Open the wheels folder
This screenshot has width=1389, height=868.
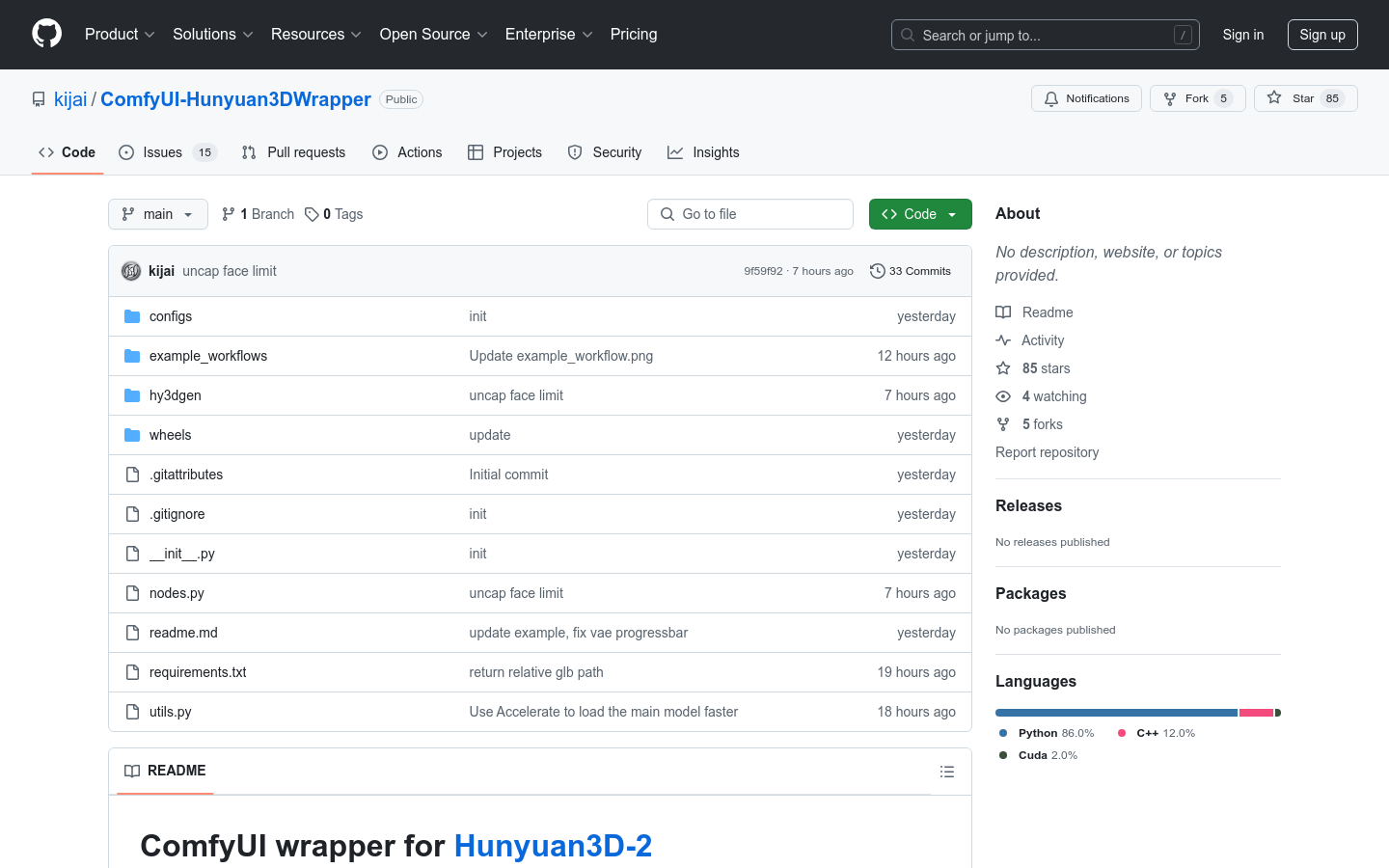171,435
